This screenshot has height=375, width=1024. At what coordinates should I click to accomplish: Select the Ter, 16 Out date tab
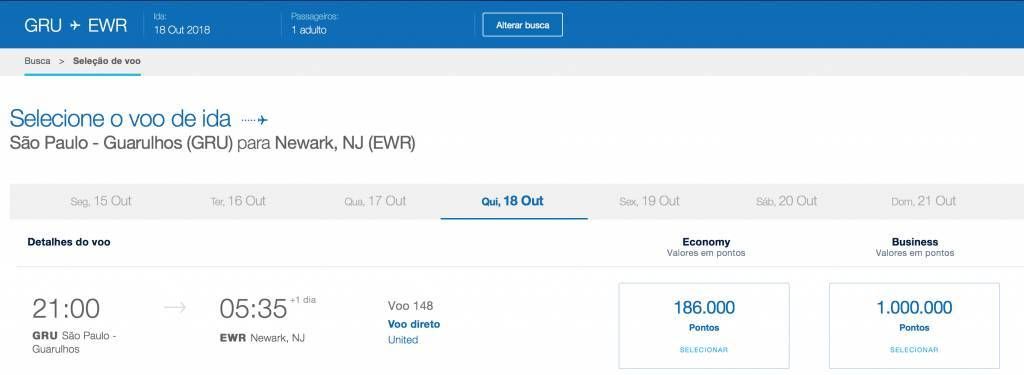pyautogui.click(x=238, y=201)
